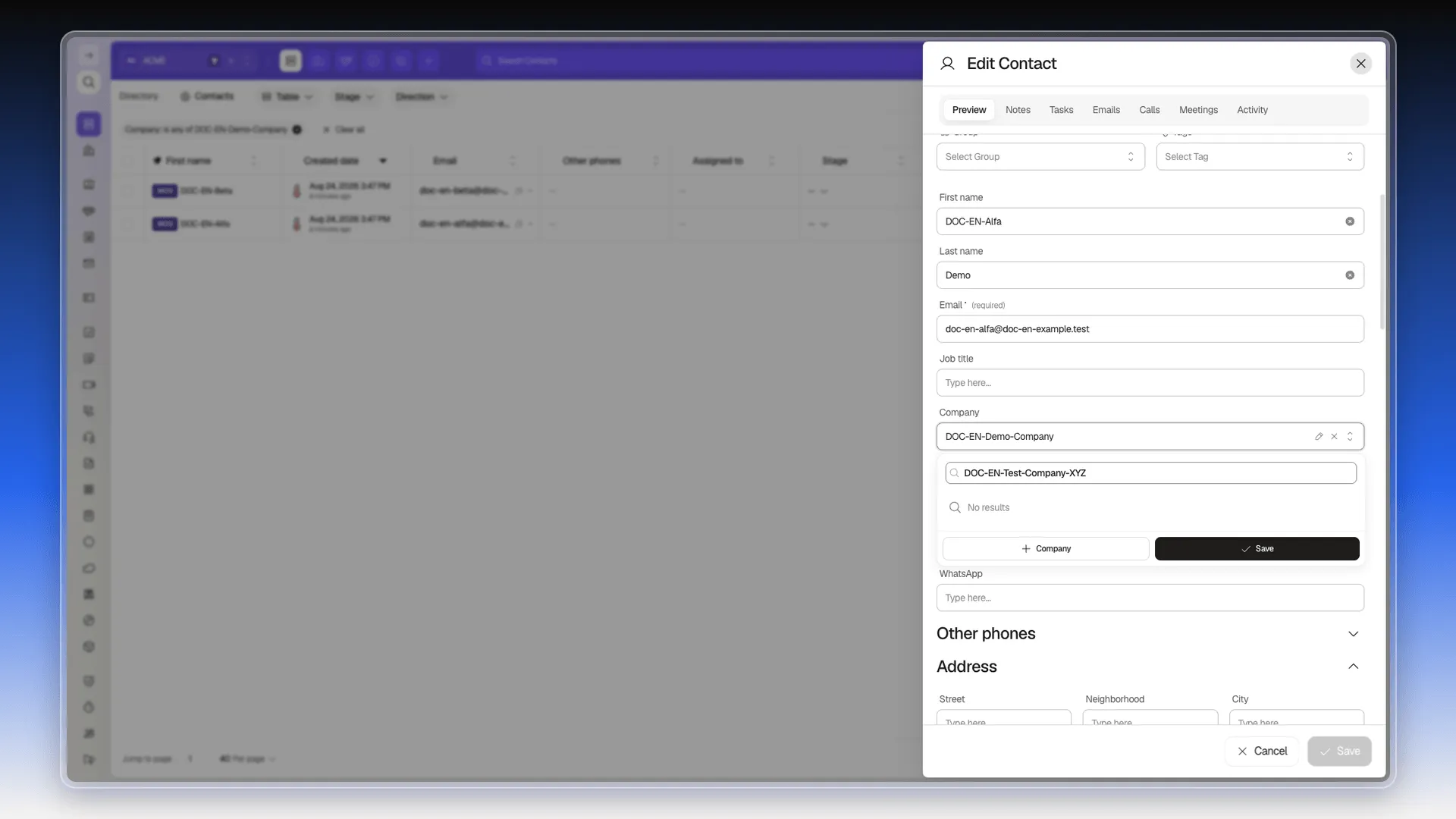Click the 'No results' text in dropdown
Viewport: 1456px width, 819px height.
point(988,508)
